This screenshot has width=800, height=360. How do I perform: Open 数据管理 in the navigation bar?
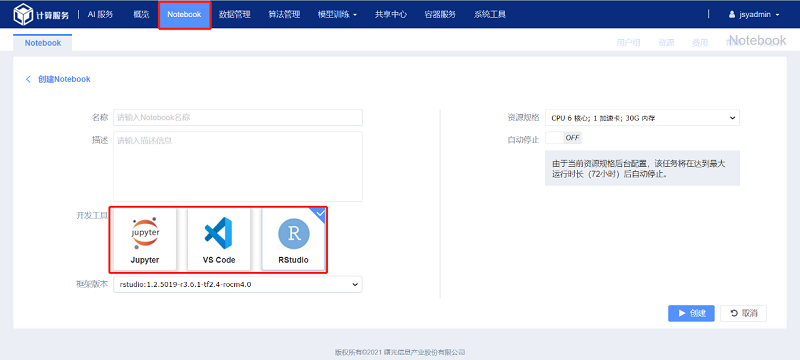pos(235,14)
